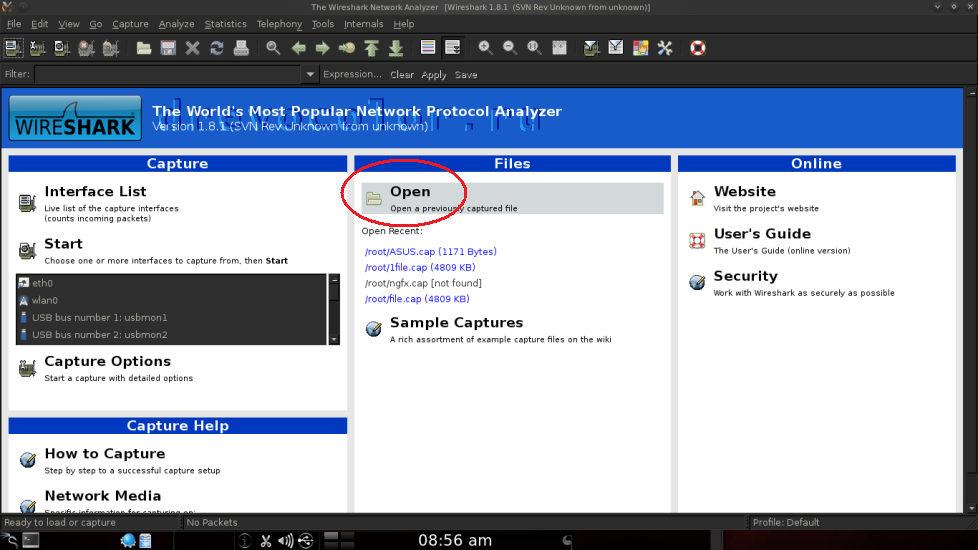Open help lifebuoy toolbar icon
978x550 pixels.
(x=697, y=48)
